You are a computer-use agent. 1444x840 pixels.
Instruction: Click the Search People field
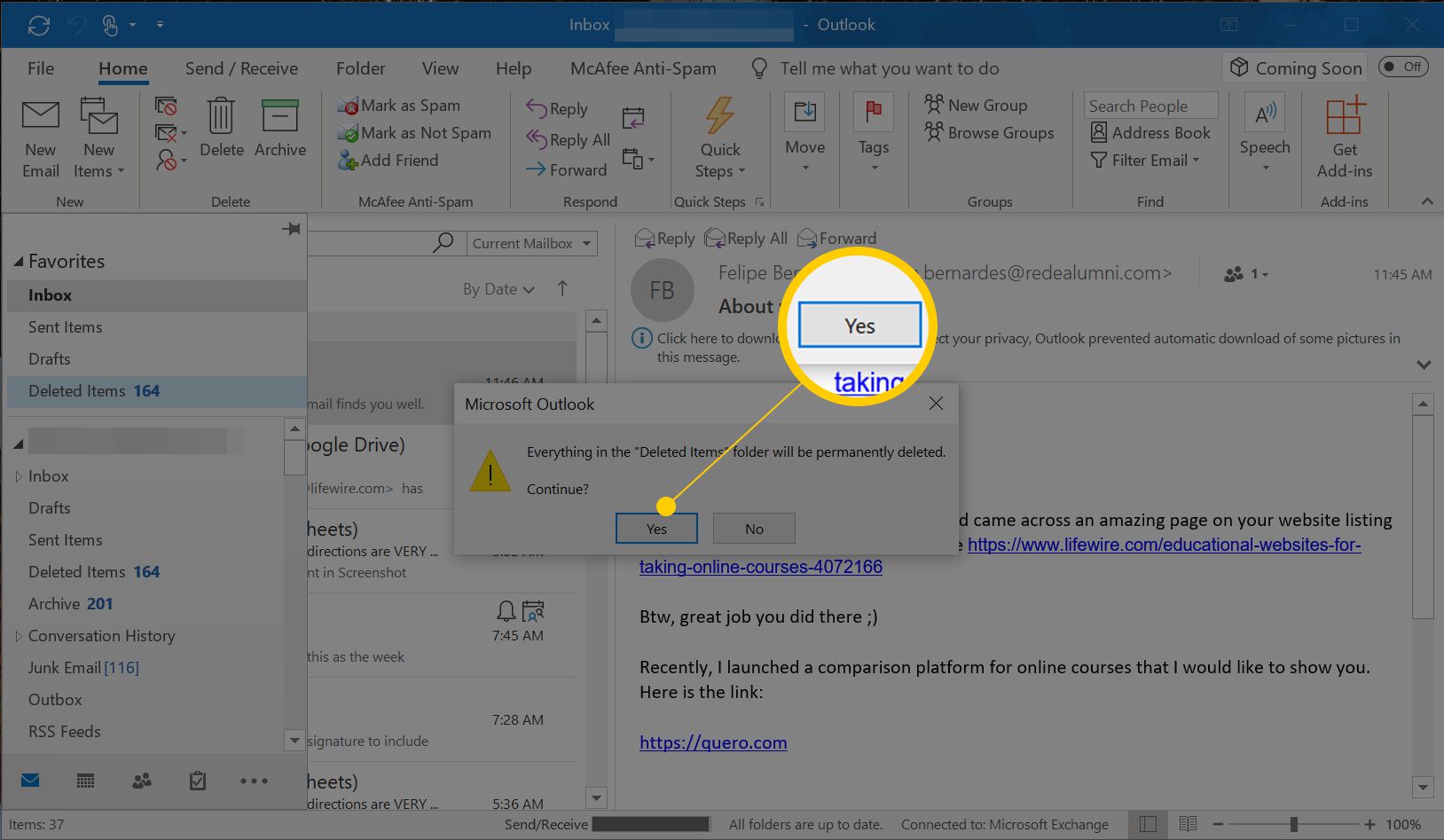point(1150,106)
